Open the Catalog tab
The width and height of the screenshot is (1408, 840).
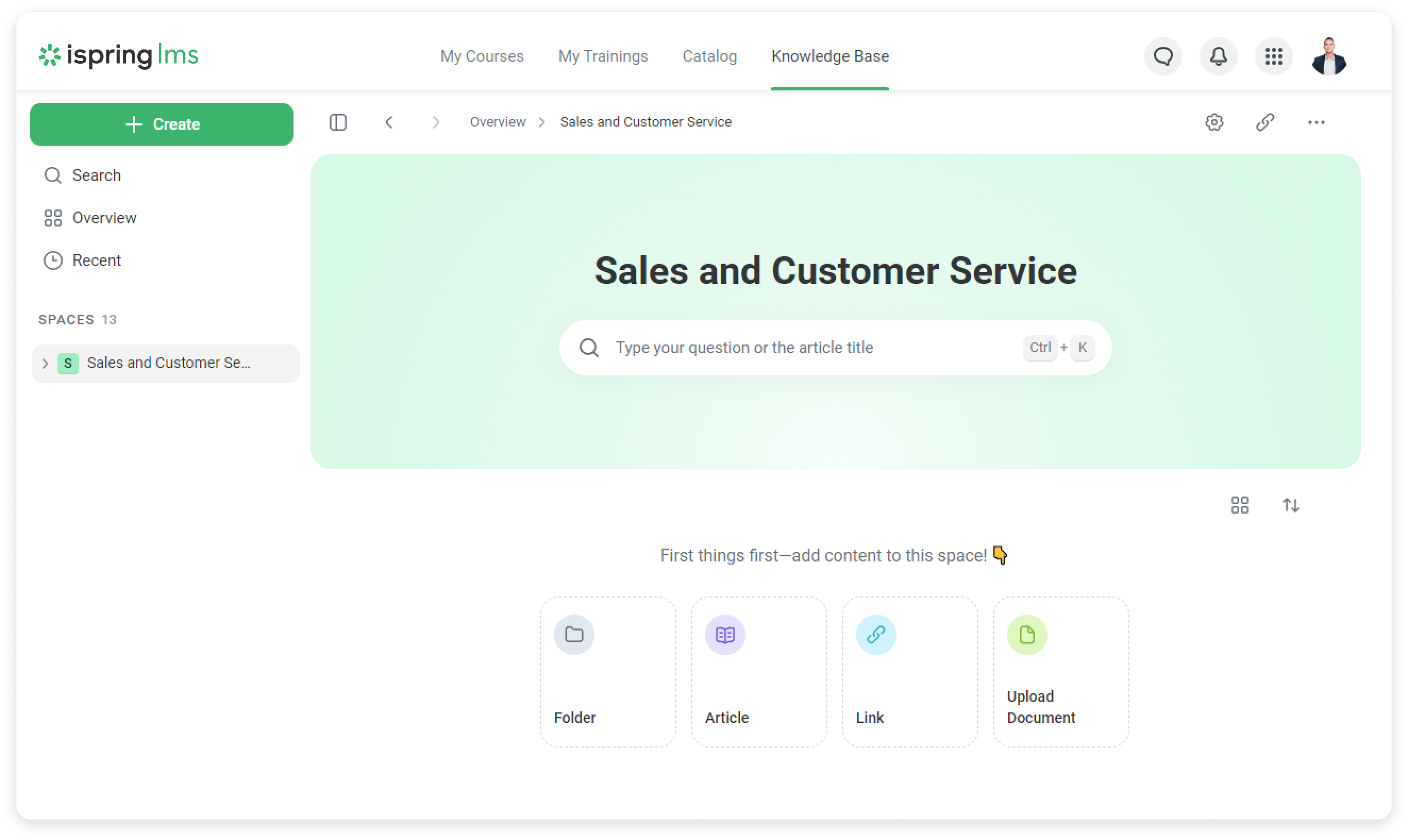point(709,56)
